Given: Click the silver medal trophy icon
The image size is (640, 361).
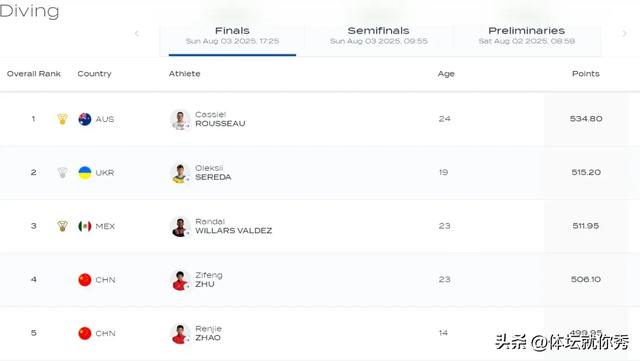Looking at the screenshot, I should (62, 172).
